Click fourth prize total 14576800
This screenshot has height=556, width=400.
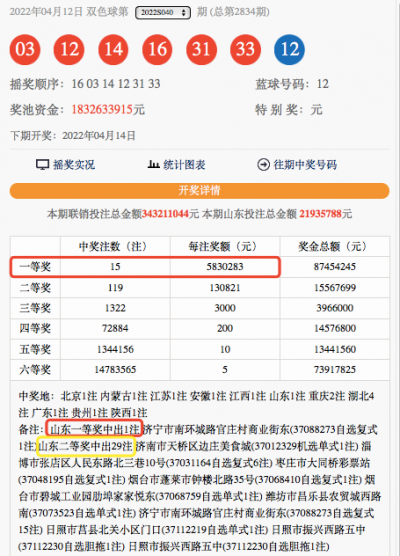(x=335, y=328)
